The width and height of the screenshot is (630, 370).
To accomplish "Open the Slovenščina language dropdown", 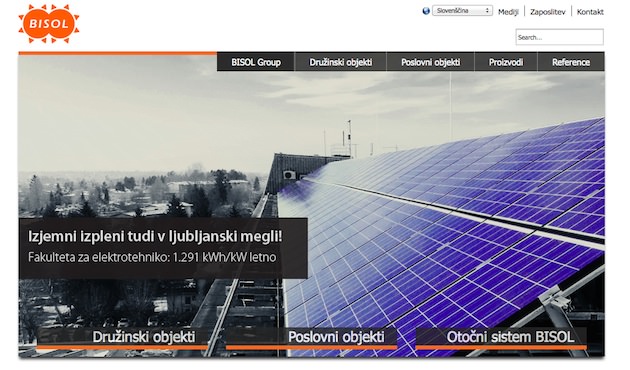I will (x=462, y=11).
